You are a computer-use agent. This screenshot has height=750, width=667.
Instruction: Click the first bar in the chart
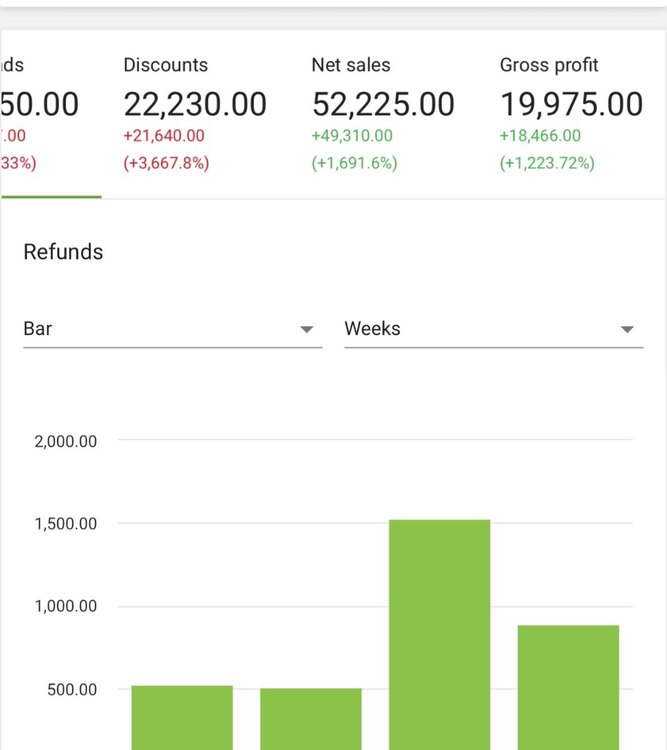[182, 717]
